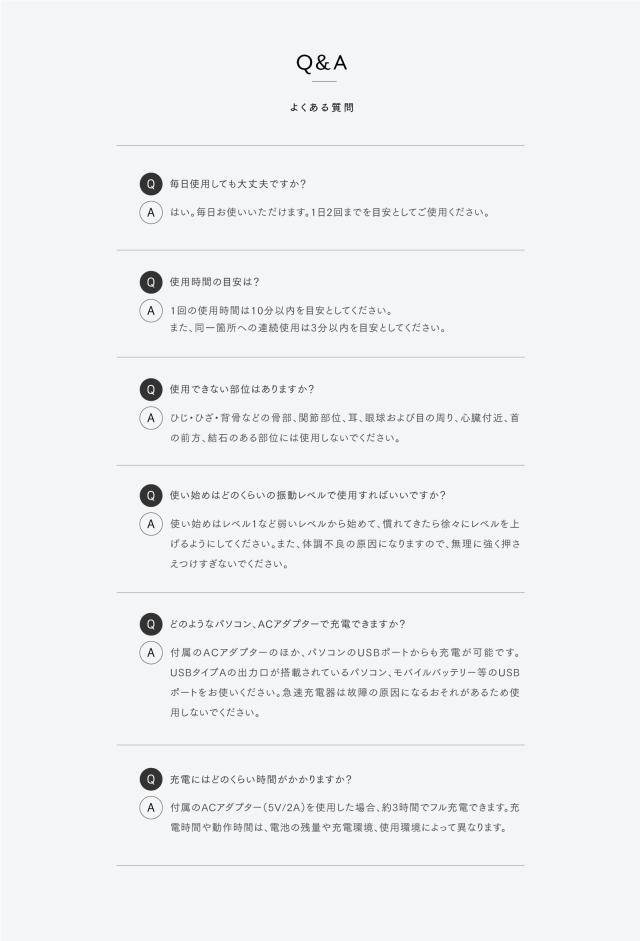Click the Q&A page heading
The height and width of the screenshot is (941, 640).
321,63
